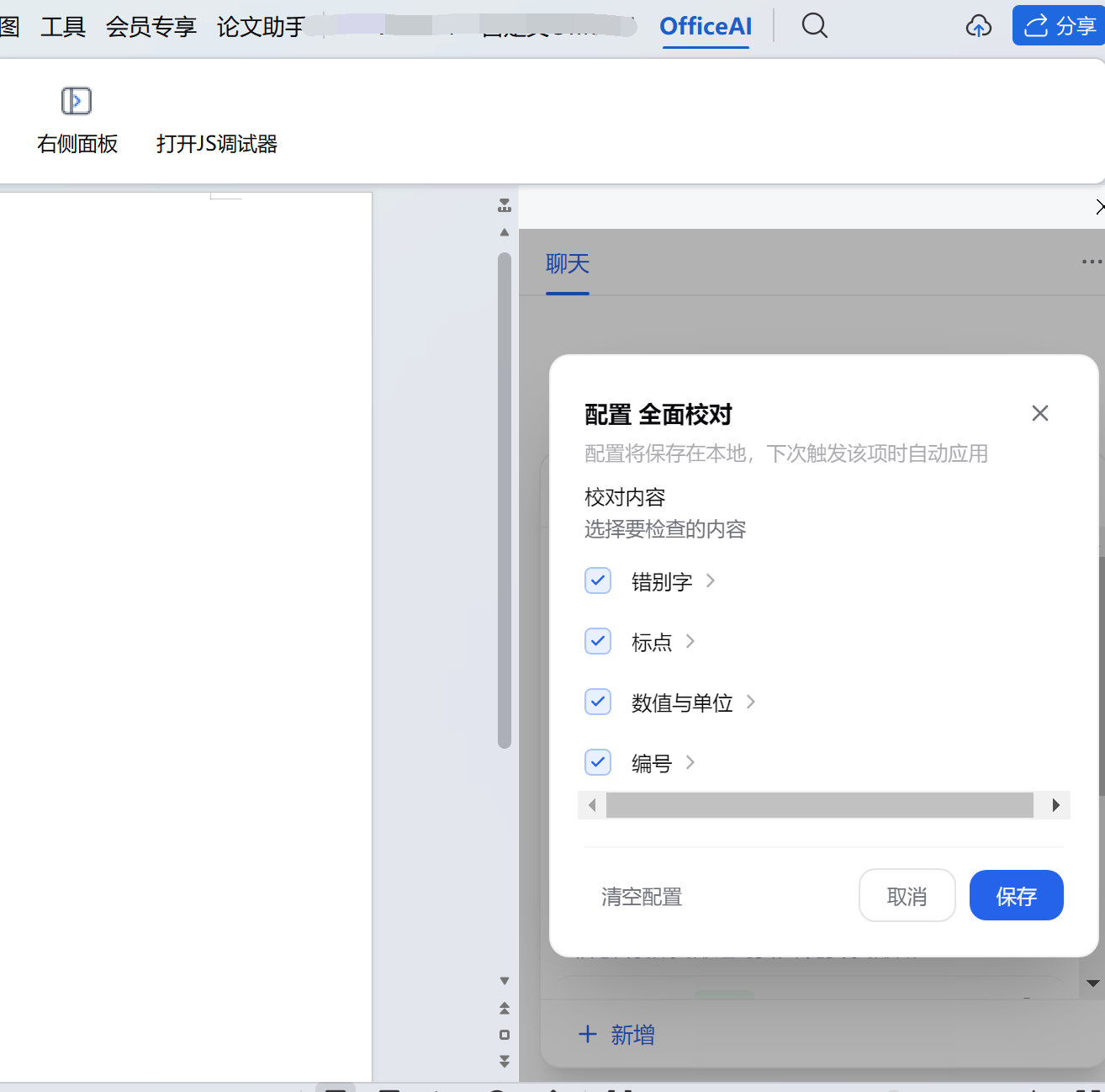The image size is (1105, 1092).
Task: Click the next page double-arrow icon
Action: click(x=505, y=1061)
